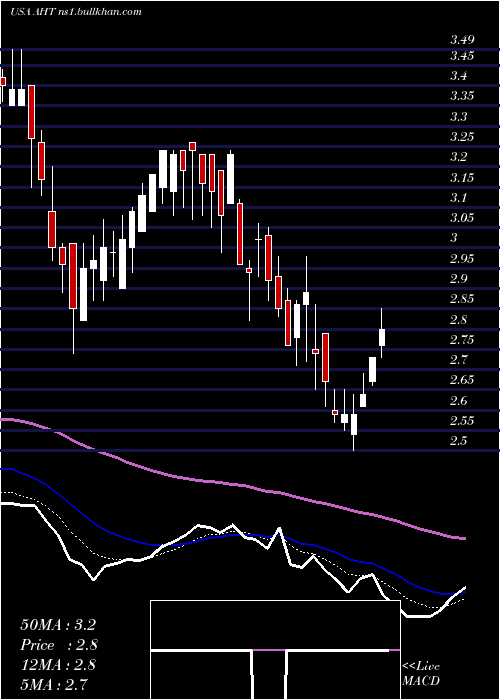Click the 3.35 price axis label
The width and height of the screenshot is (500, 700).
[x=462, y=96]
